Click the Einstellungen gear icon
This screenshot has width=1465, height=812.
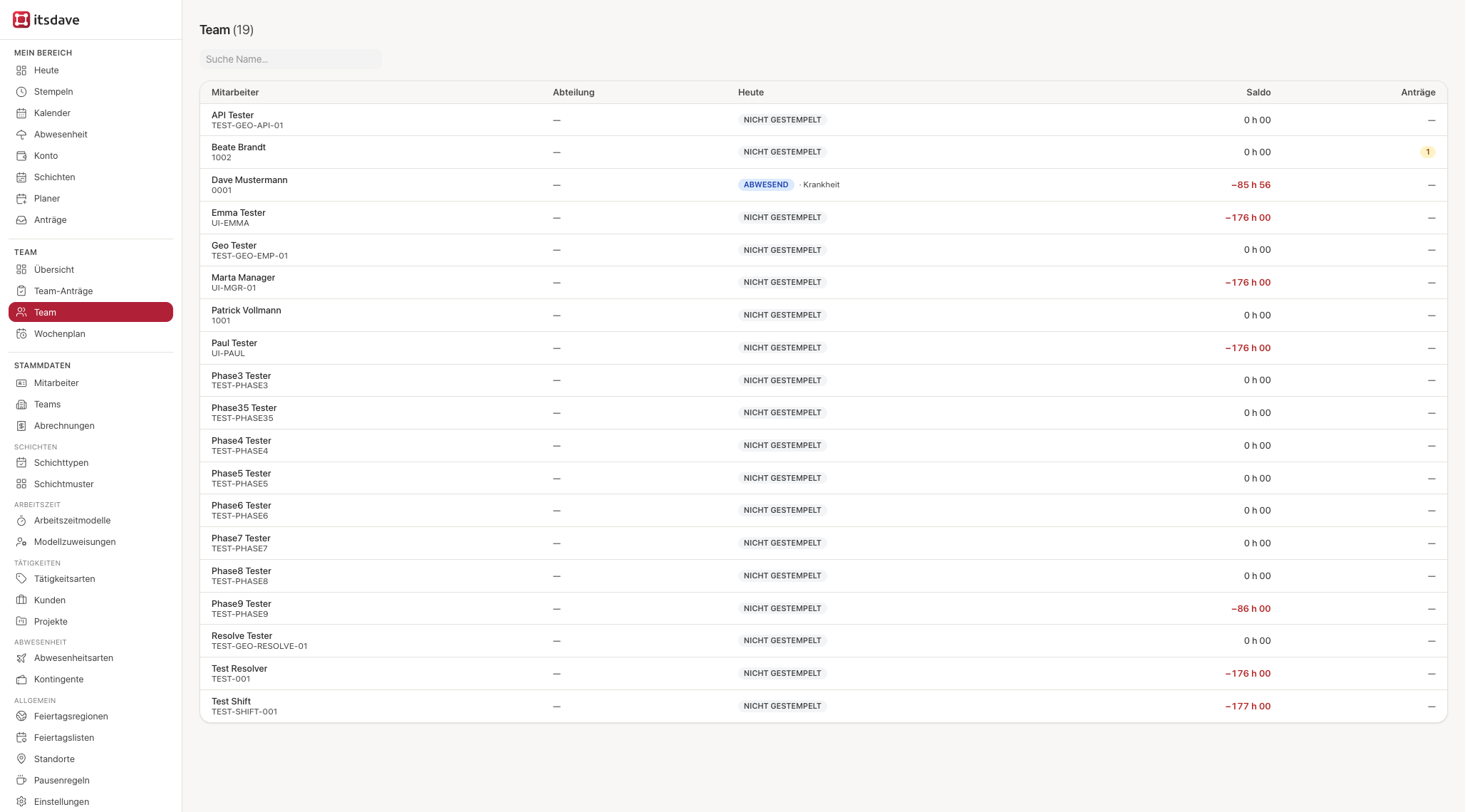point(21,802)
